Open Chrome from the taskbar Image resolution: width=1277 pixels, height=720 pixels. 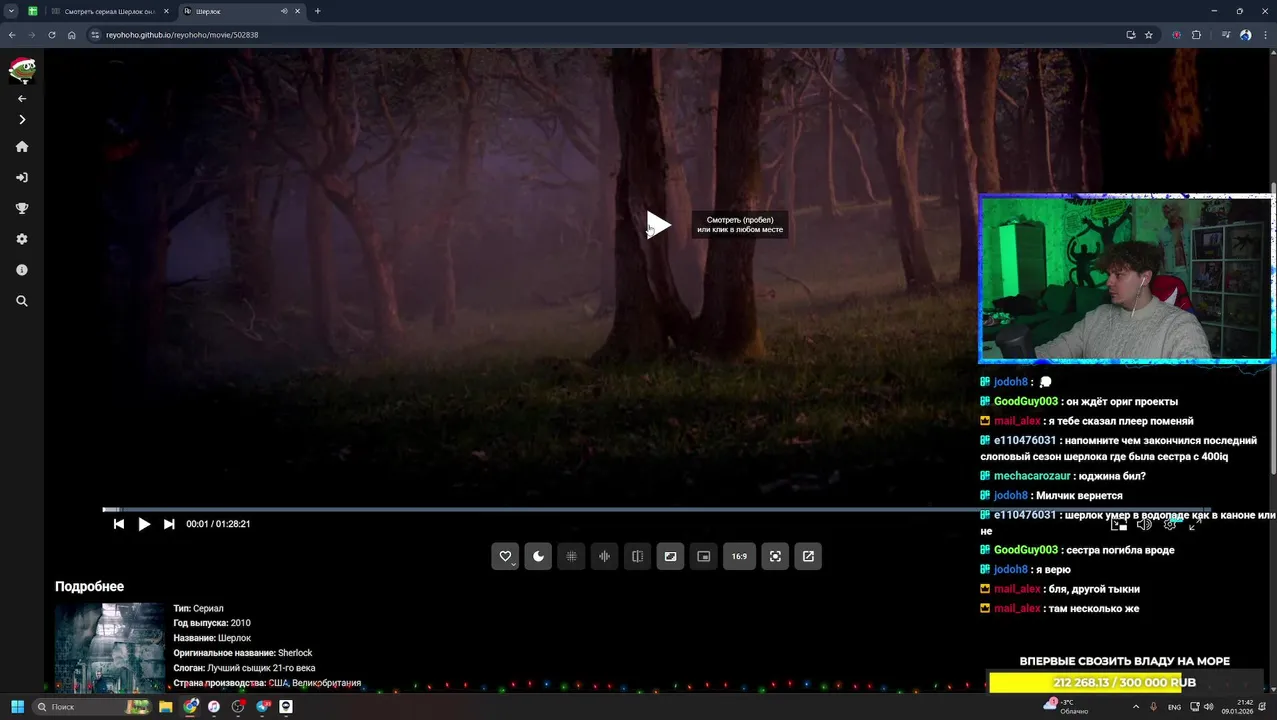click(190, 707)
